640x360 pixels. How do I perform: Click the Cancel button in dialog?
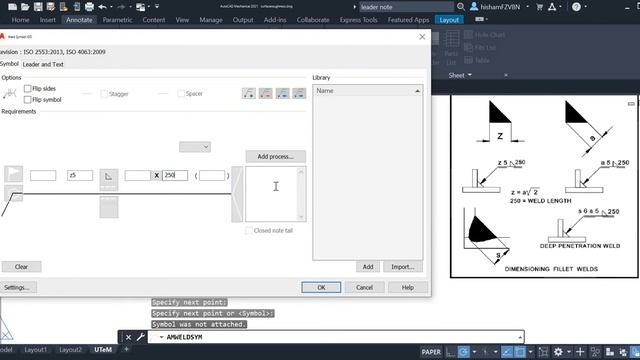coord(364,287)
